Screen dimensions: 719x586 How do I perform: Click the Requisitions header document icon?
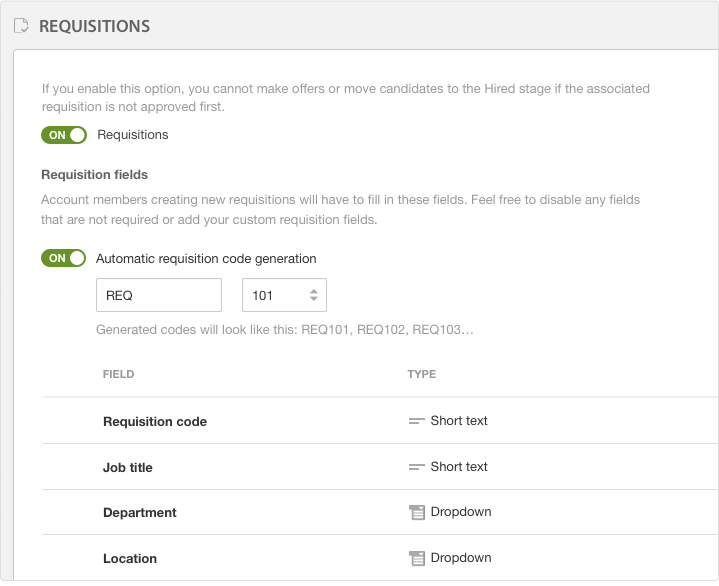(x=21, y=26)
